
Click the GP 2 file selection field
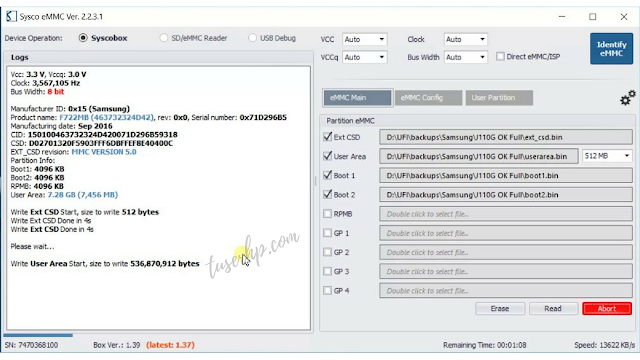coord(506,252)
